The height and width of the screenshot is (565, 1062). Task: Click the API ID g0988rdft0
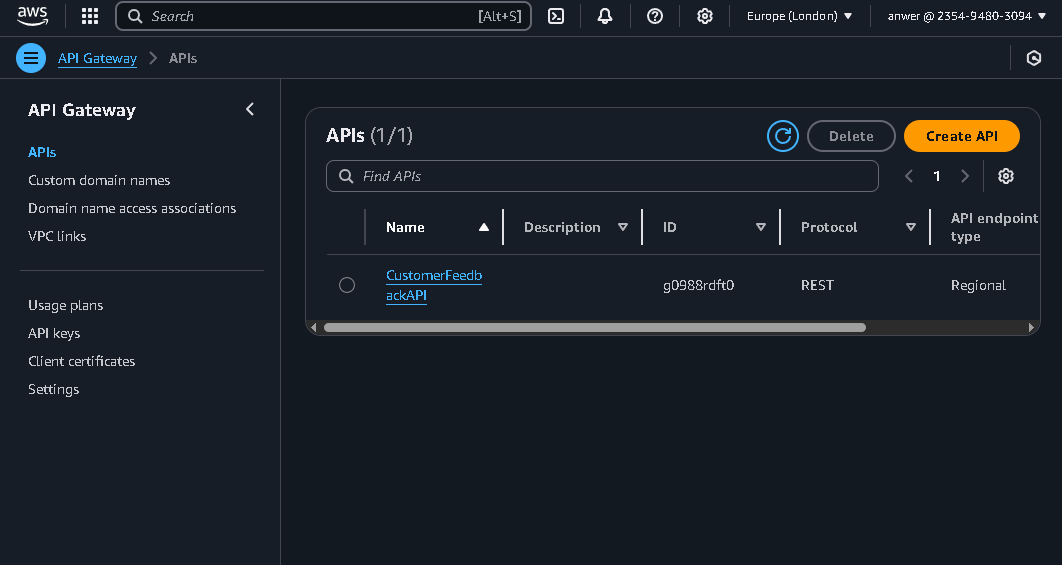(698, 285)
